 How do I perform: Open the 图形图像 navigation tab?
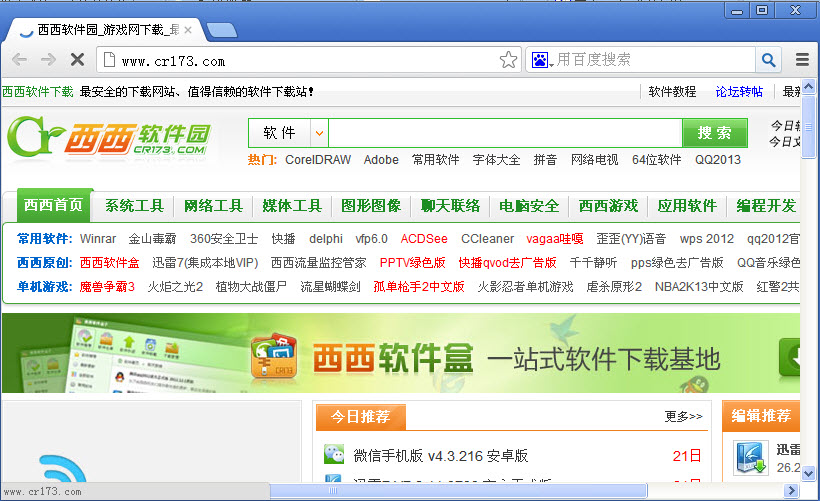tap(371, 206)
